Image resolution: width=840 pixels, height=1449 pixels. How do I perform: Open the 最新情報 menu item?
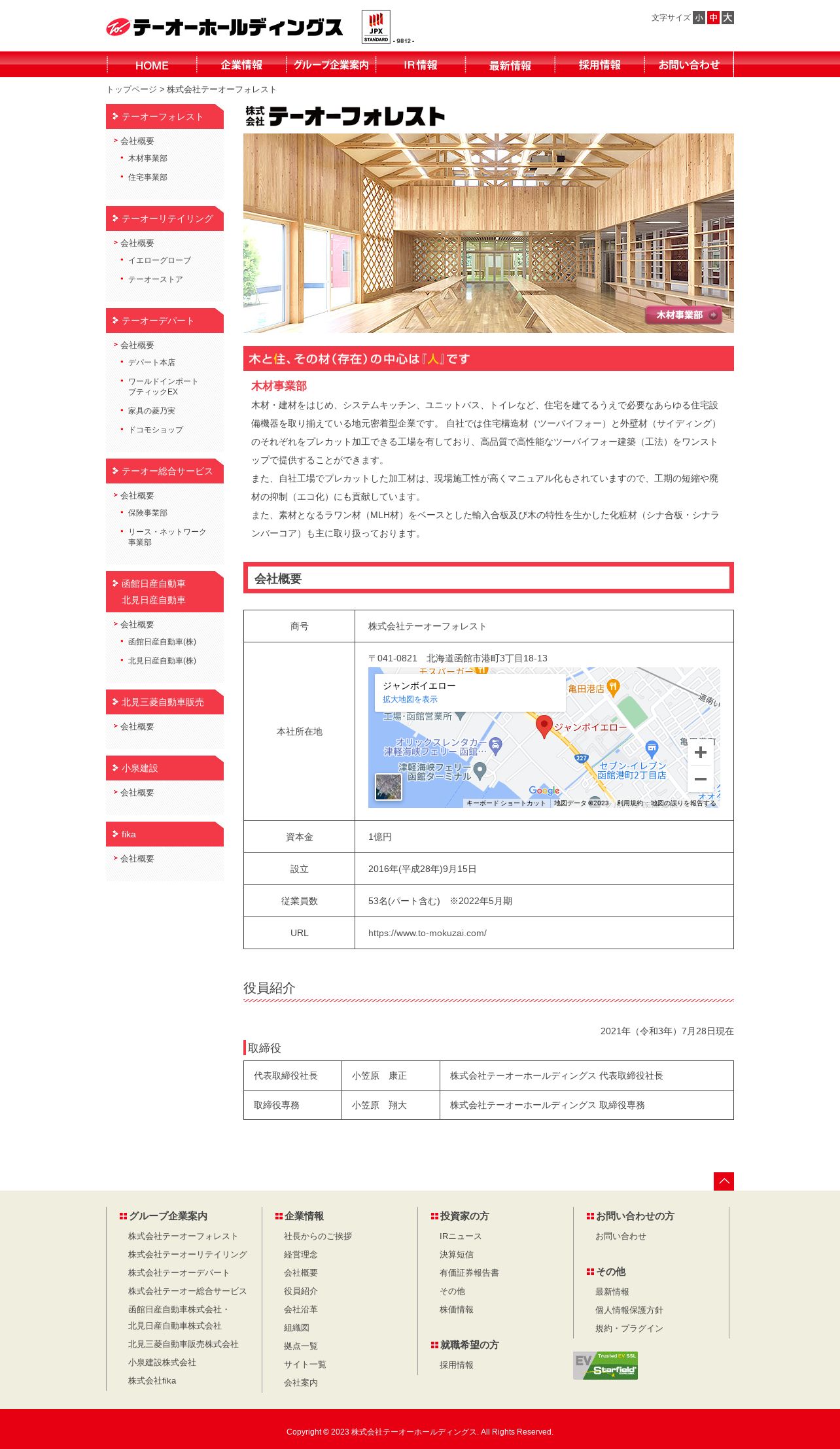click(510, 65)
